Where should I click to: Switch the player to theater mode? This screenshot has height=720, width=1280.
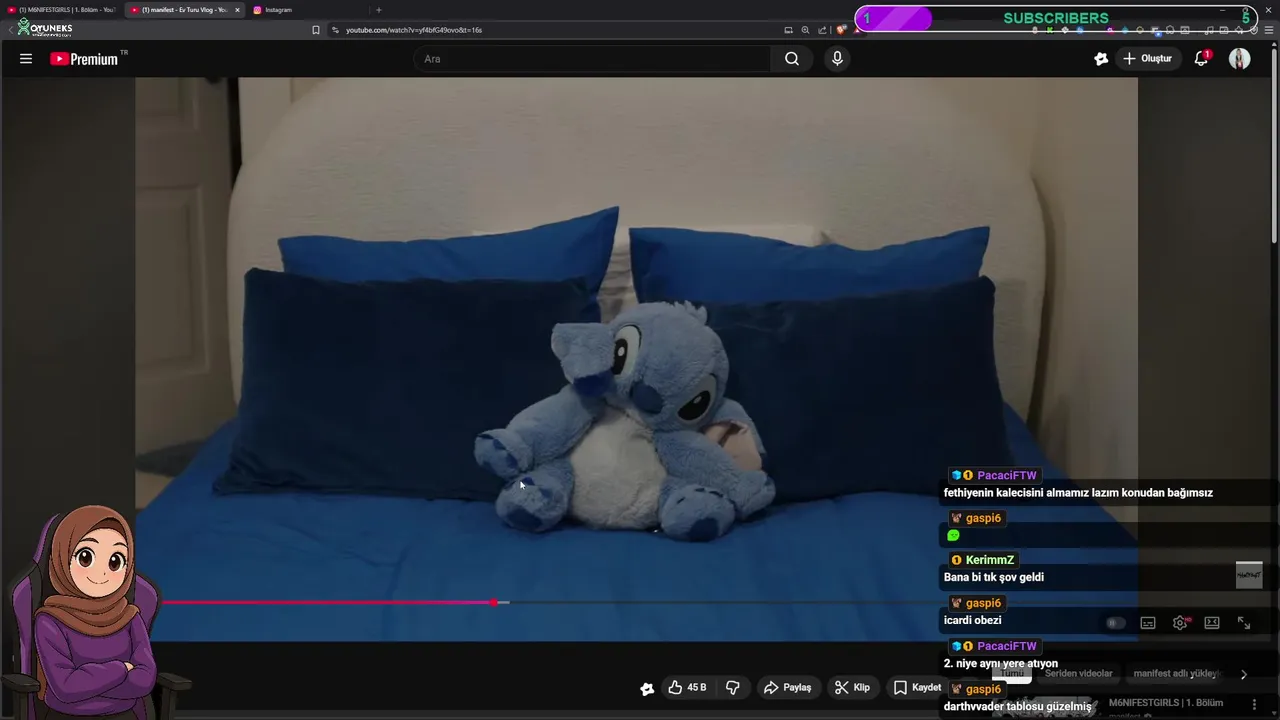point(1212,623)
